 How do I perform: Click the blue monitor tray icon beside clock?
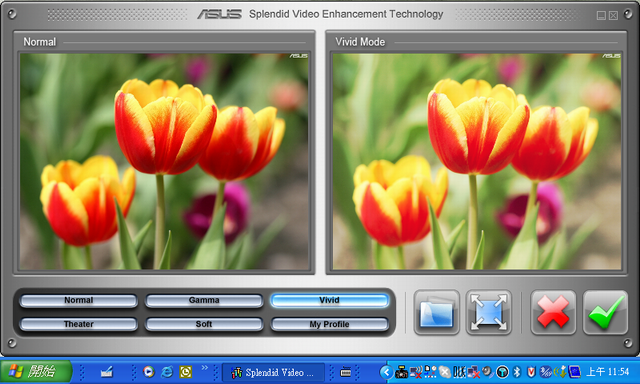point(575,372)
